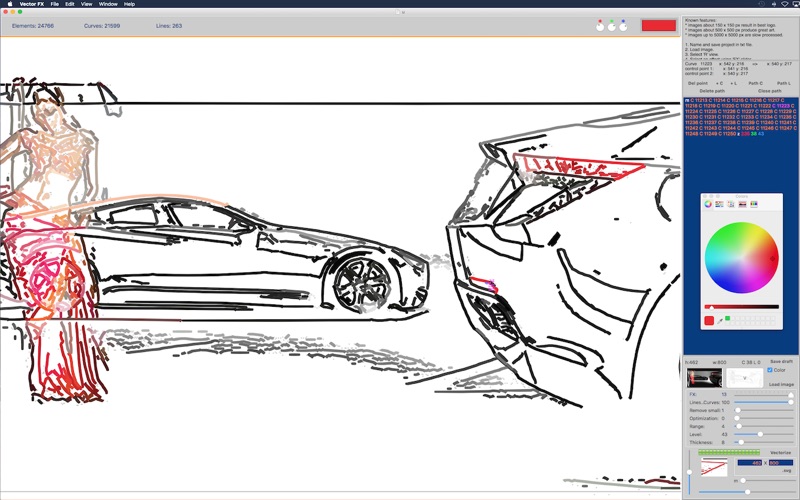Click the Delete path button
The width and height of the screenshot is (800, 500).
(x=713, y=91)
